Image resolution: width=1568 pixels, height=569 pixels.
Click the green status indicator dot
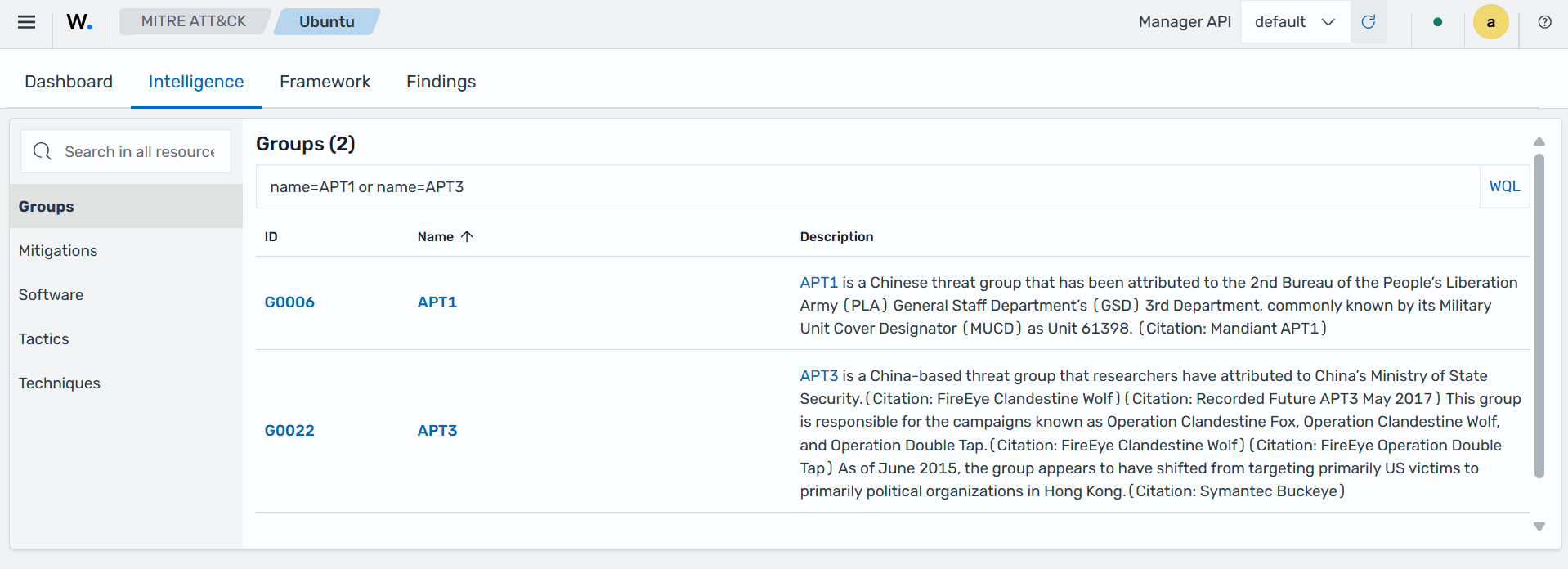1437,22
